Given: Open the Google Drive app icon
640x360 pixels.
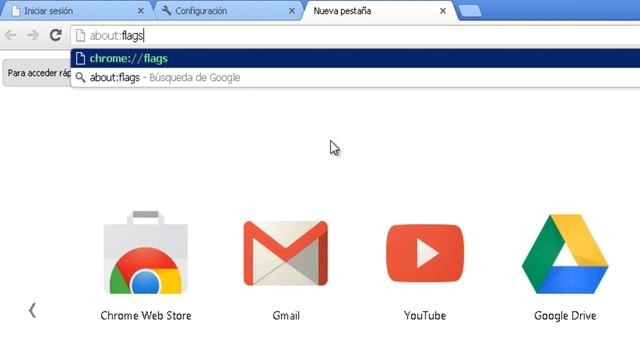Looking at the screenshot, I should [x=565, y=254].
